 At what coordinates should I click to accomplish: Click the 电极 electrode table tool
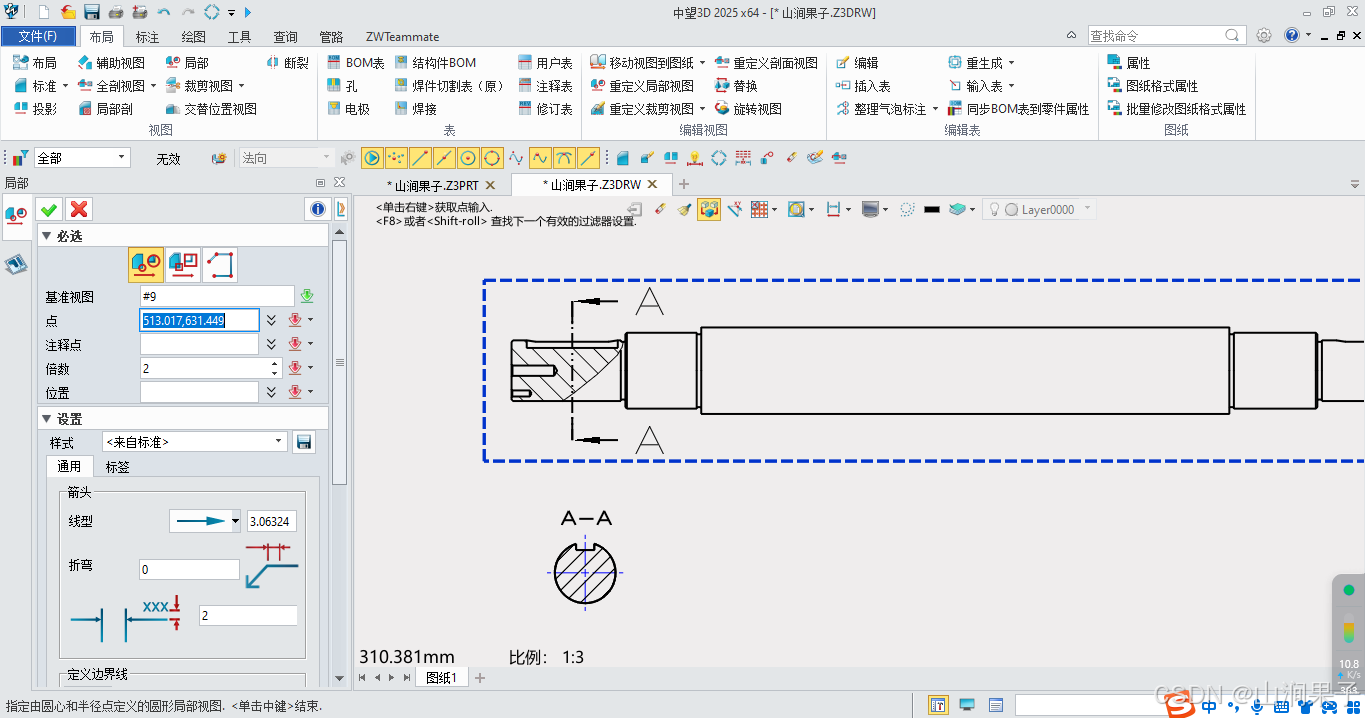[348, 109]
